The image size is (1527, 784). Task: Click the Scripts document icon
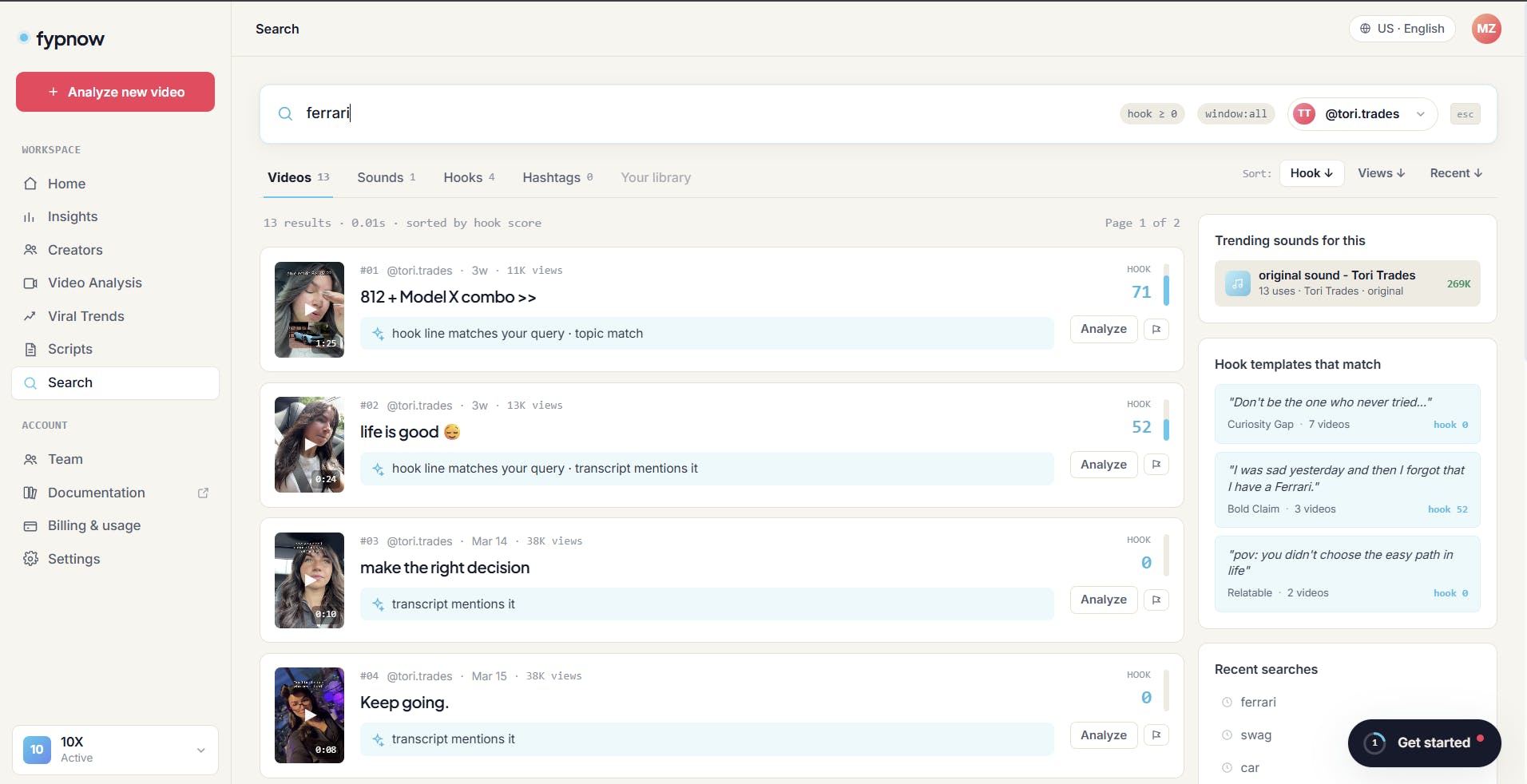(30, 349)
